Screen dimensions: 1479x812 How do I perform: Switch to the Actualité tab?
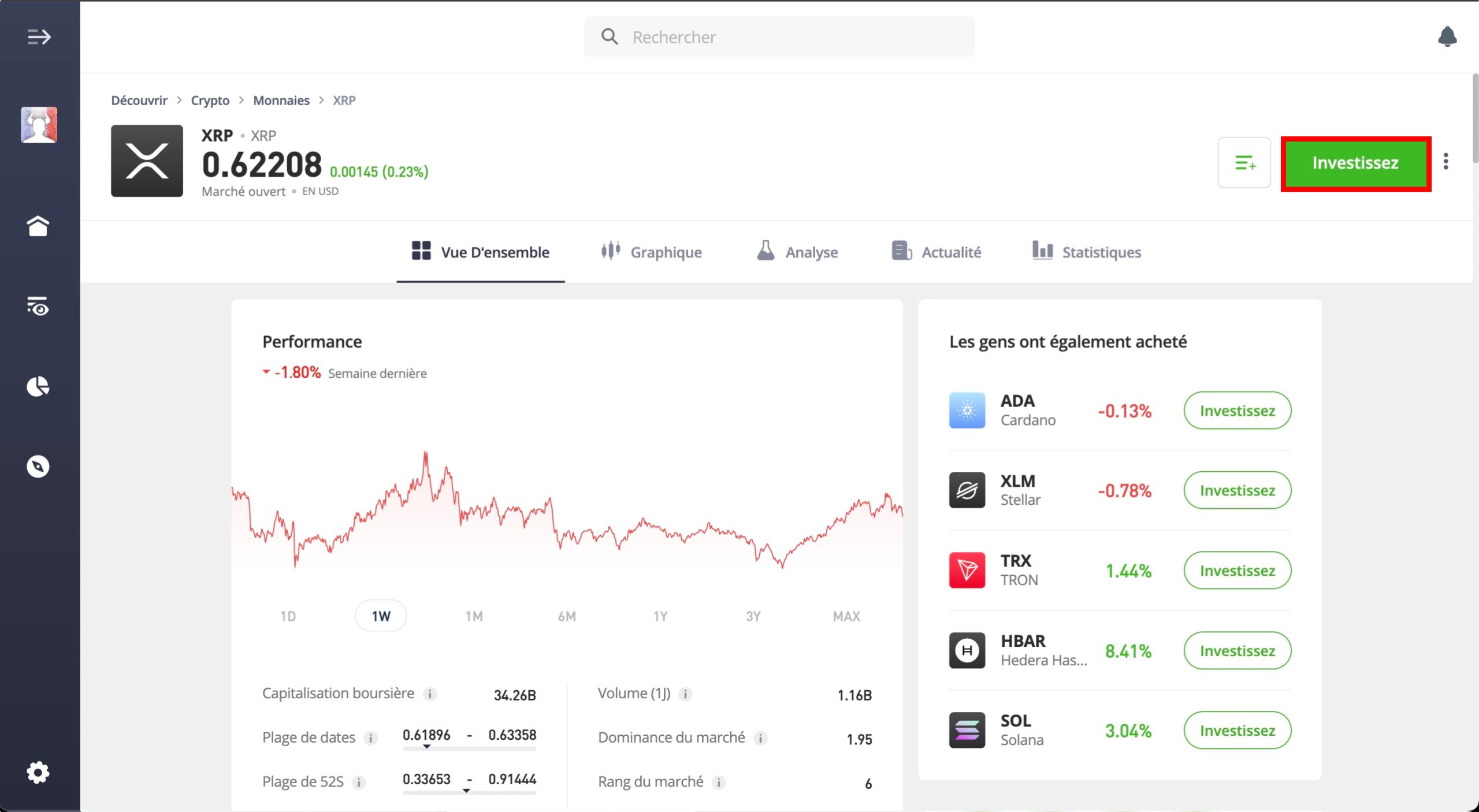click(x=936, y=252)
